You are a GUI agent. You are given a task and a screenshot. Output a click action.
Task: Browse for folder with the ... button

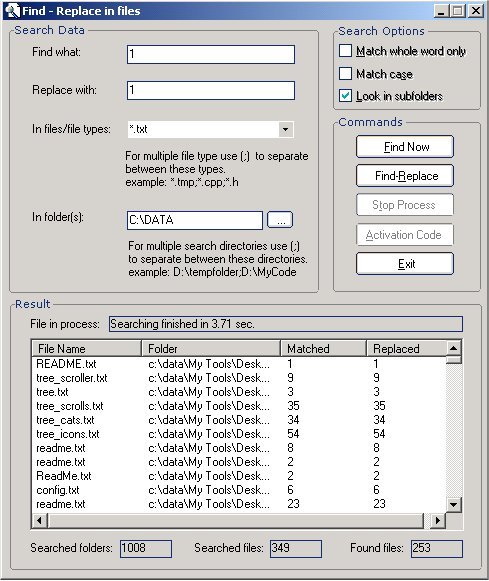point(280,220)
